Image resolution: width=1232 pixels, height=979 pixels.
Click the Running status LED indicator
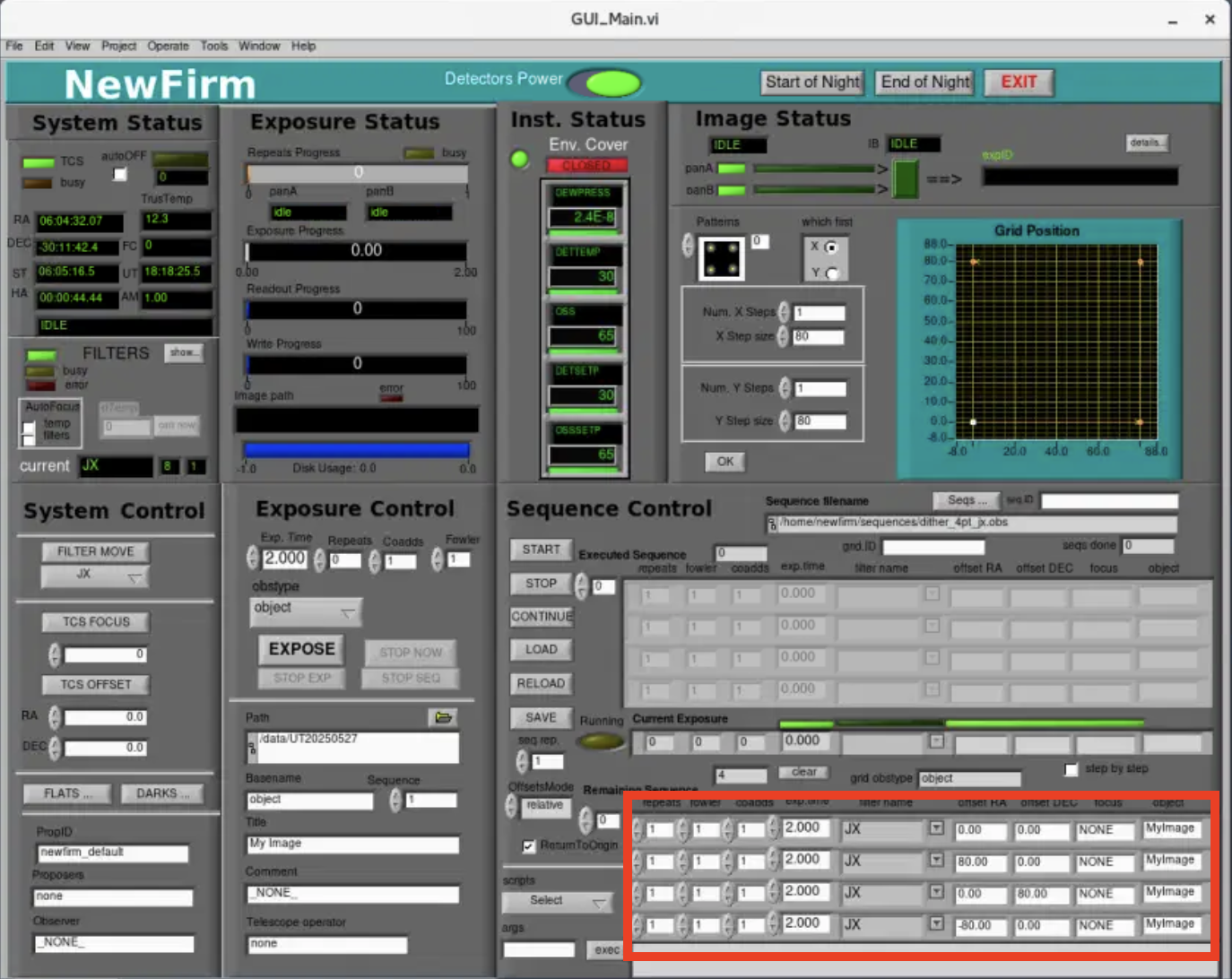coord(600,741)
